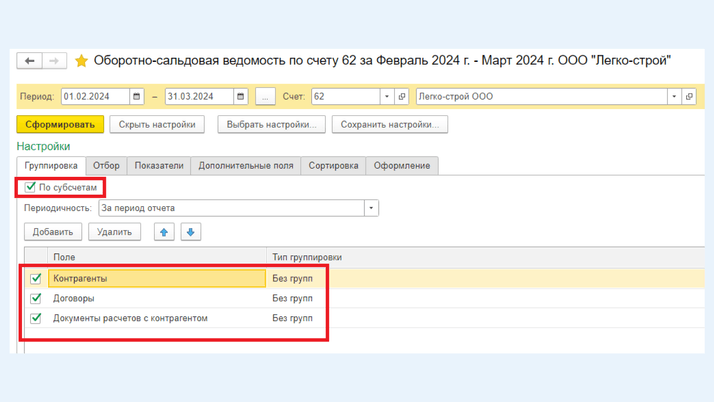Click the За период отчета field

[231, 208]
